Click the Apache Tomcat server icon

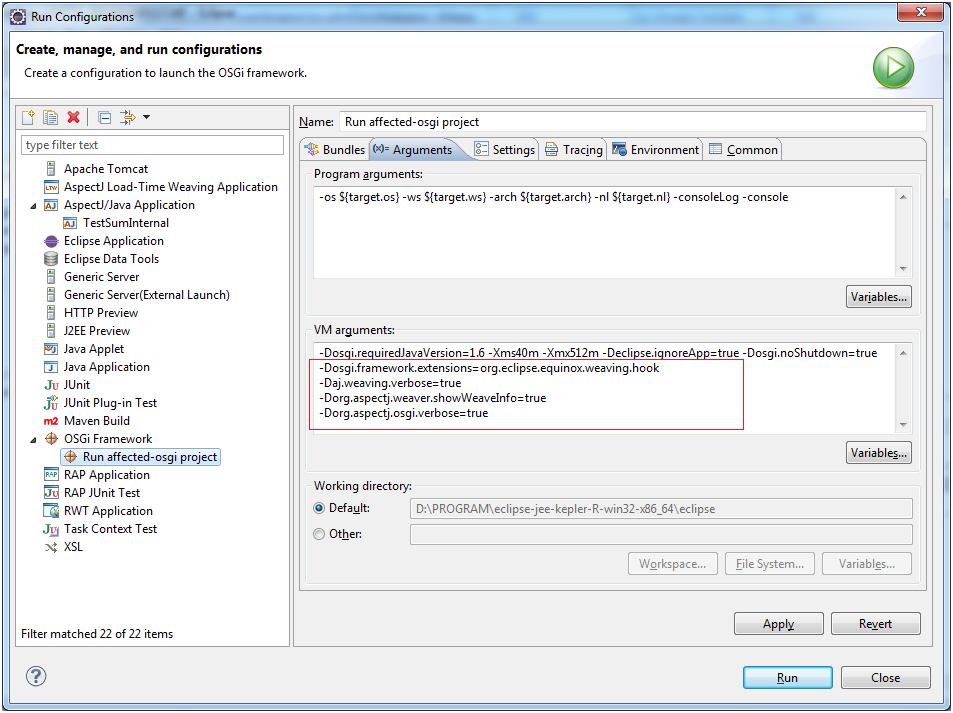tap(51, 168)
